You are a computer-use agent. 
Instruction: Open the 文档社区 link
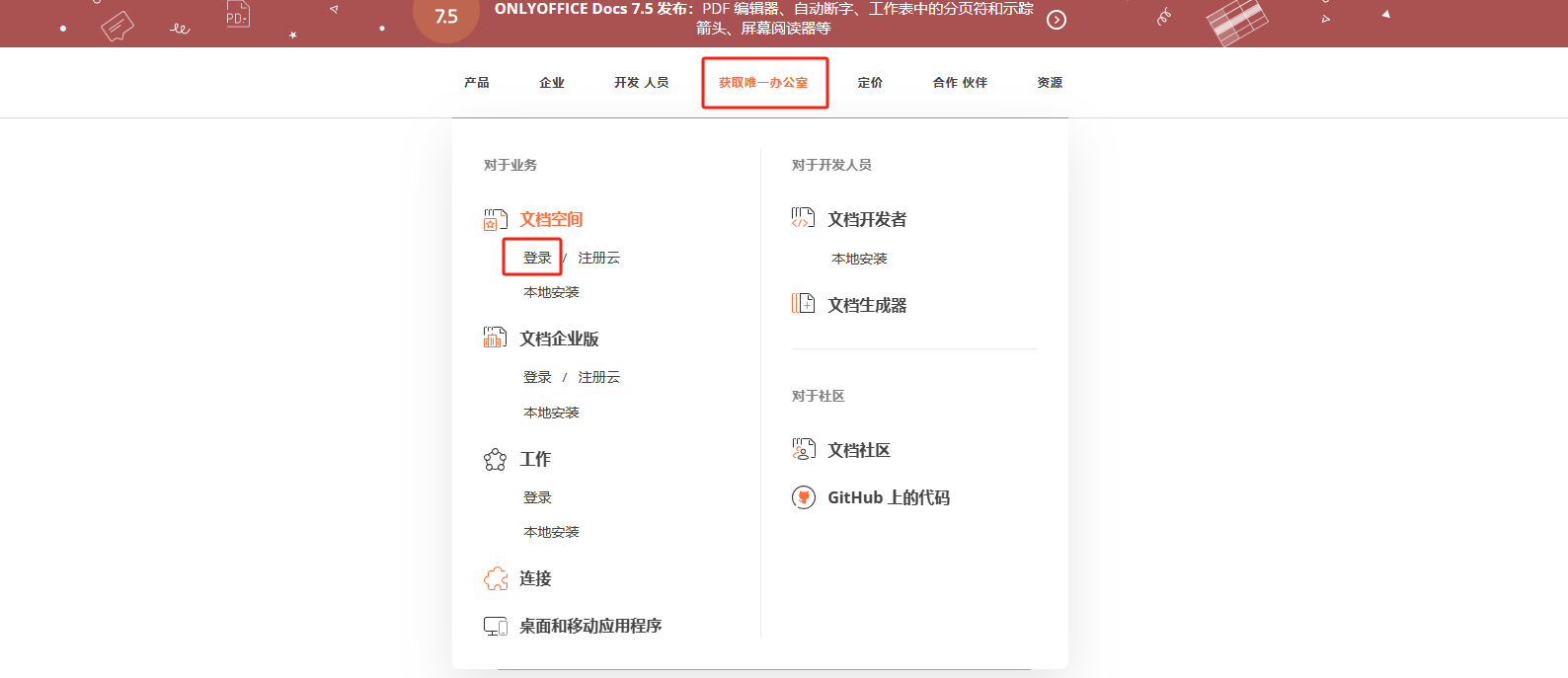tap(859, 450)
